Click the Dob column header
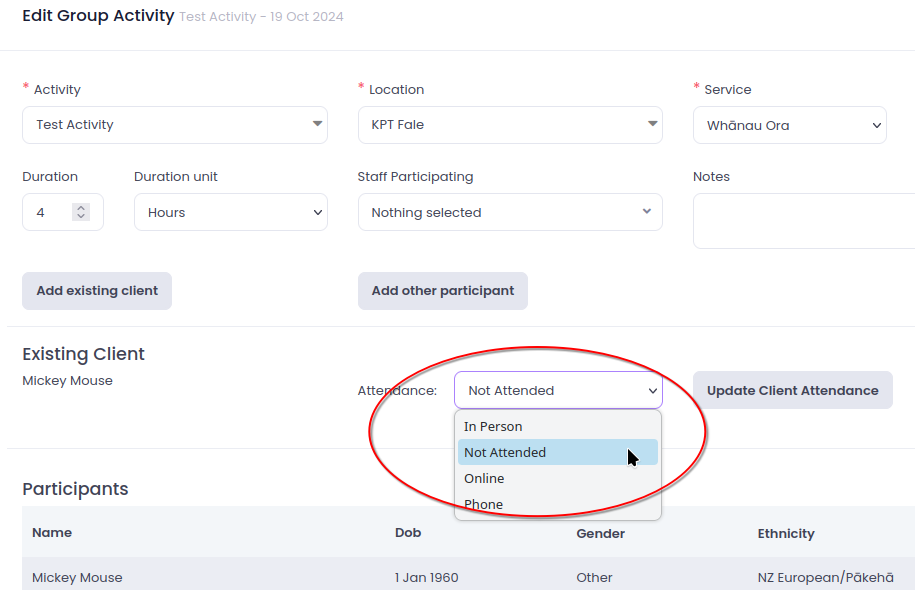The width and height of the screenshot is (915, 590). pyautogui.click(x=408, y=533)
